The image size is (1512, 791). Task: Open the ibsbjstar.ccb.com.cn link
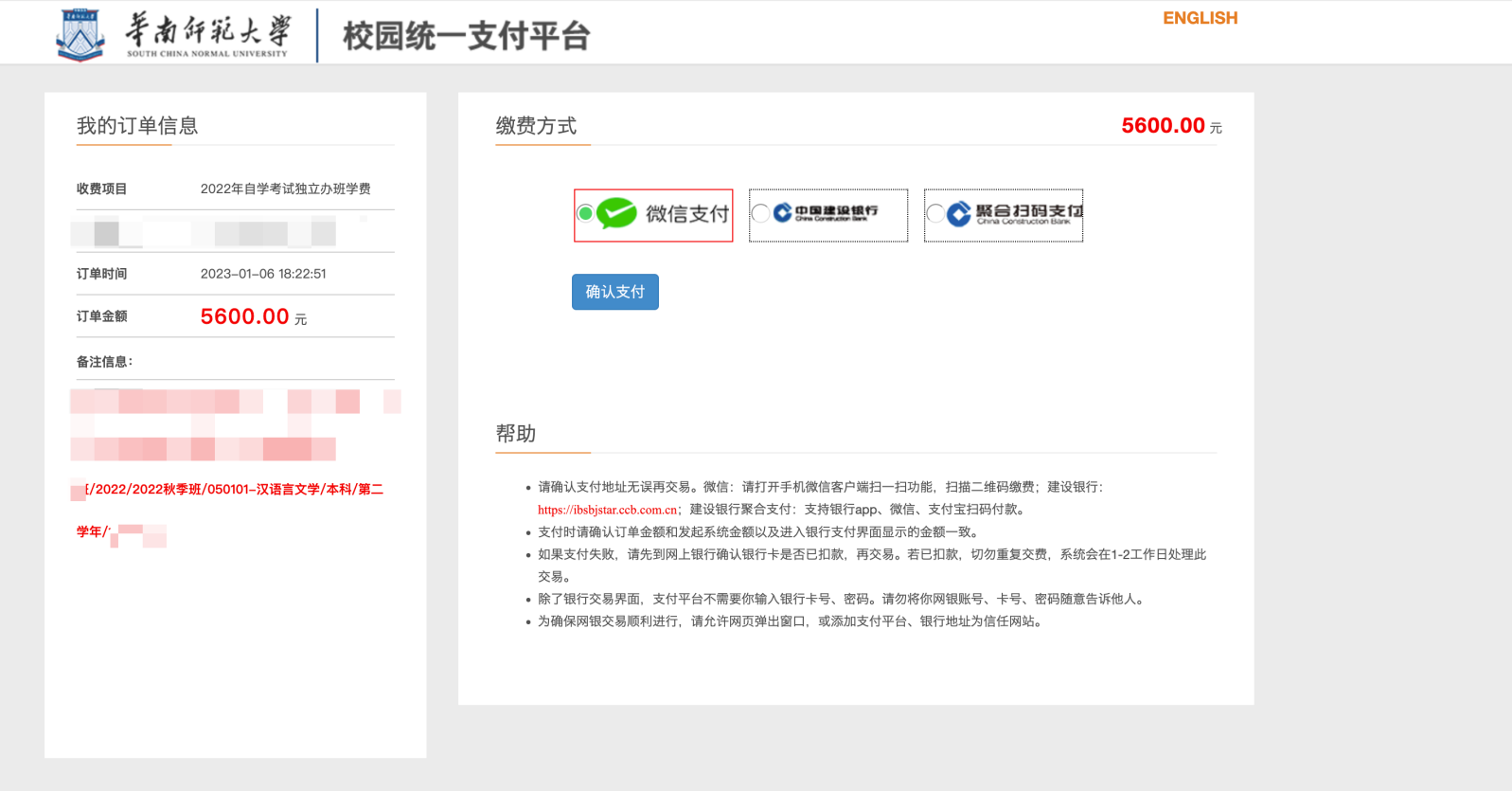coord(607,510)
